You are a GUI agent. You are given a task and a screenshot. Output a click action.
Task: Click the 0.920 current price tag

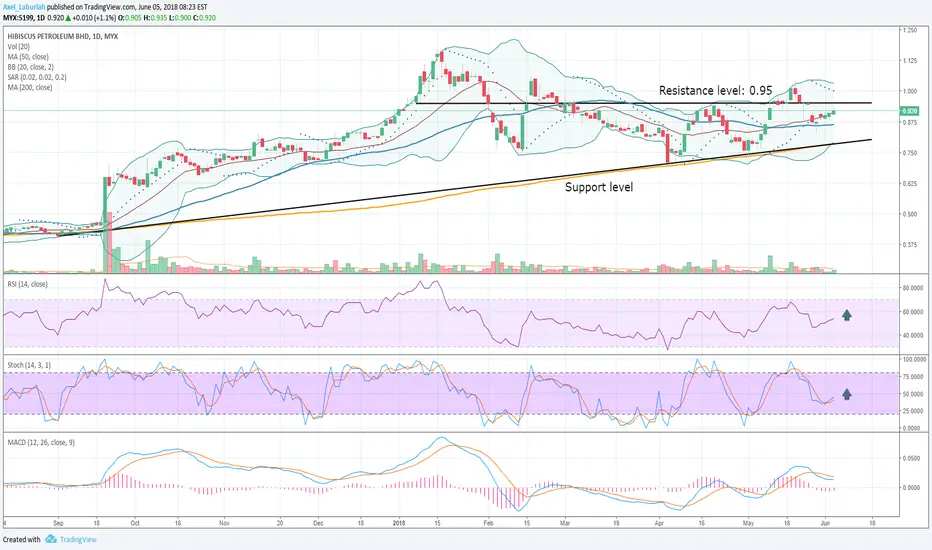coord(909,111)
